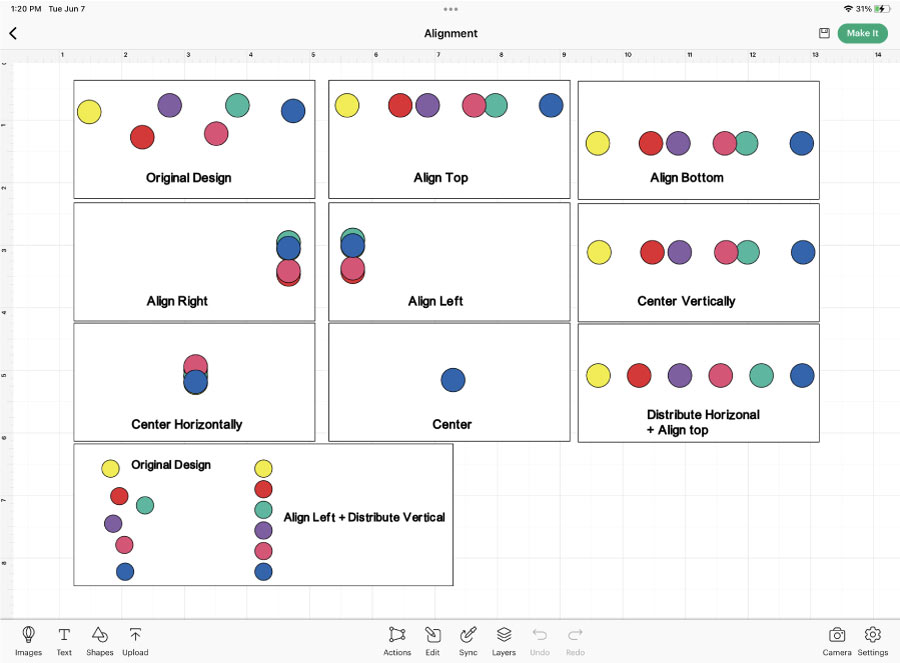Select blue circle in Align Left box
Viewport: 900px width, 663px height.
(352, 246)
